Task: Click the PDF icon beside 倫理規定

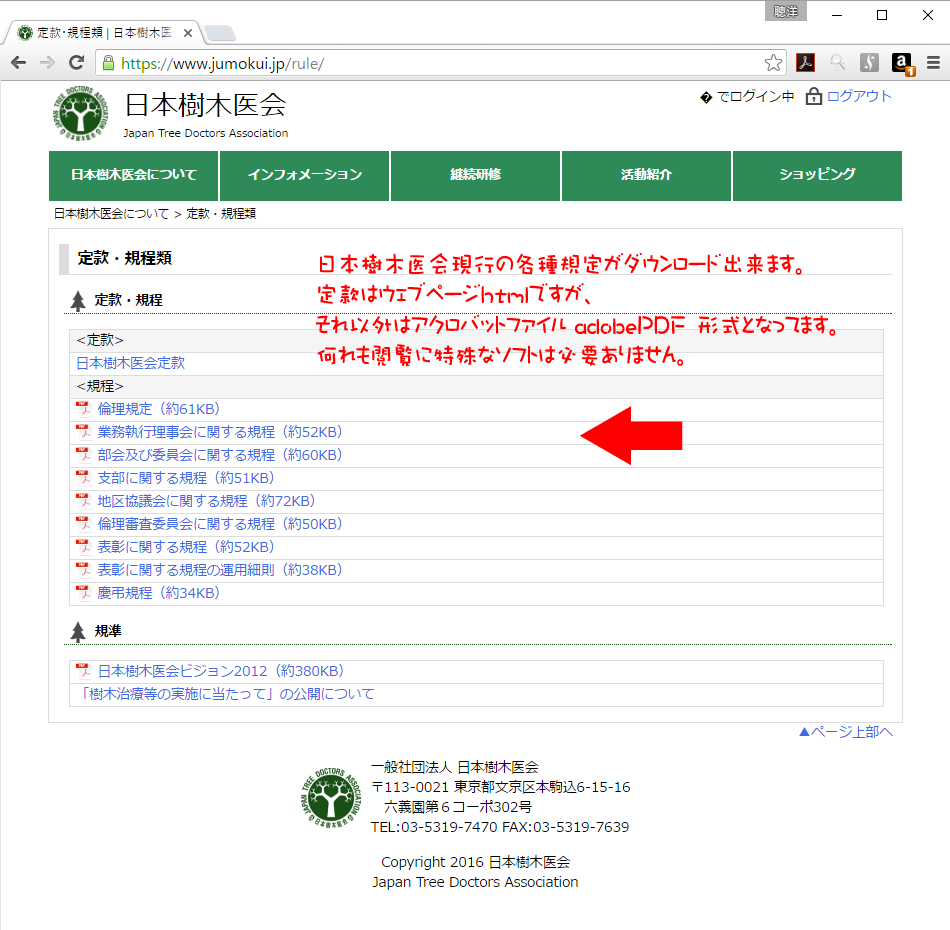Action: tap(83, 409)
